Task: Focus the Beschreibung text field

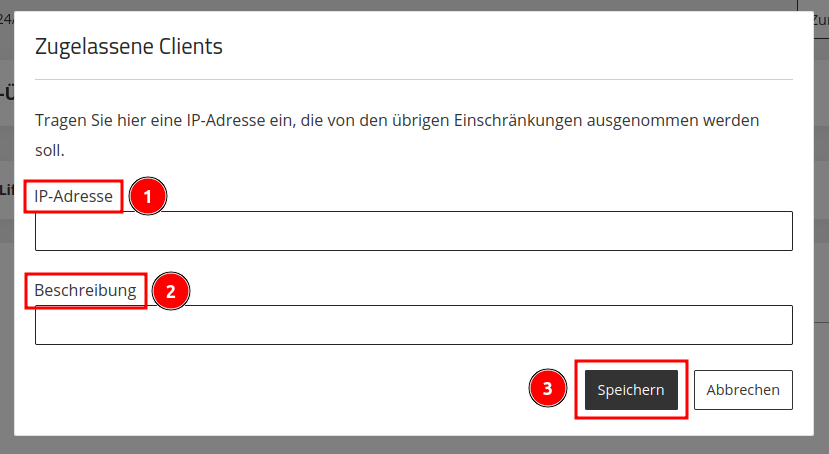Action: [413, 325]
